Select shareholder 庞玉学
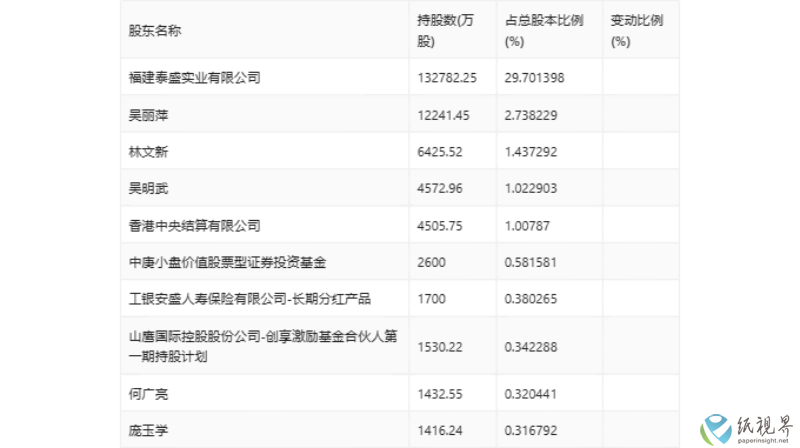Viewport: 800px width, 448px height. click(x=148, y=431)
